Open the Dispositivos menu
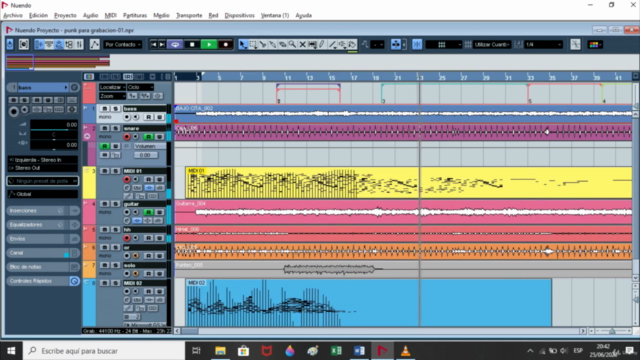Screen dimensions: 640x360 (x=239, y=15)
